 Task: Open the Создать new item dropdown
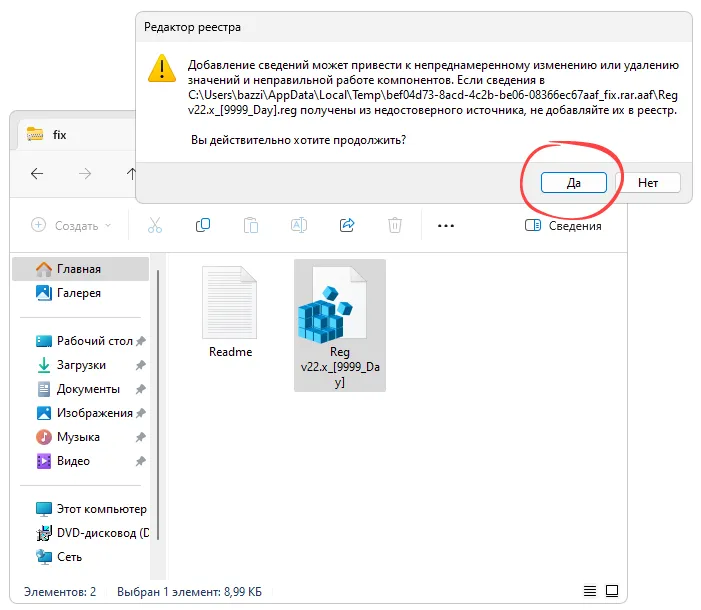coord(71,225)
